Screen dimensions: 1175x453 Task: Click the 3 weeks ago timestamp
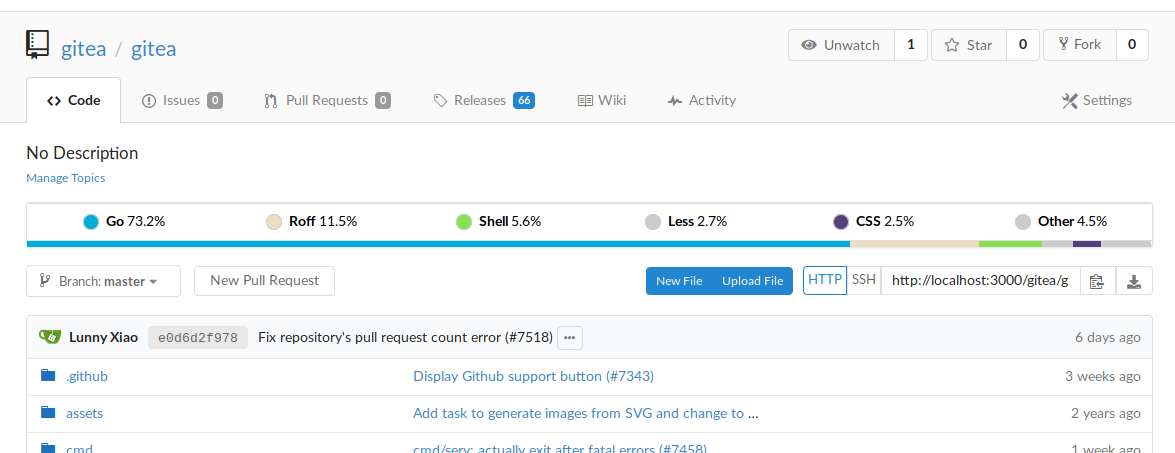(1103, 376)
